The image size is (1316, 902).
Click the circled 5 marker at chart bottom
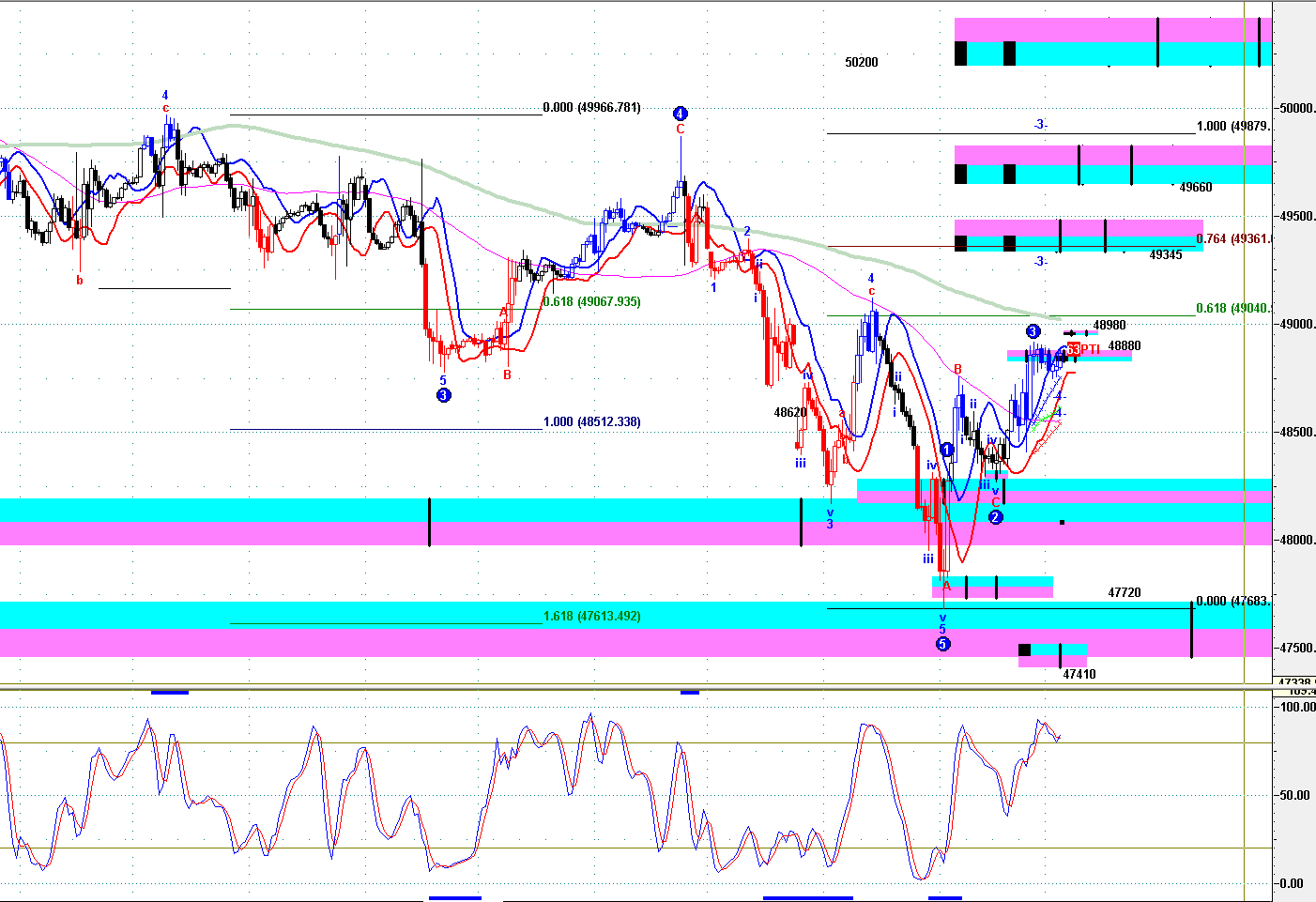[942, 644]
